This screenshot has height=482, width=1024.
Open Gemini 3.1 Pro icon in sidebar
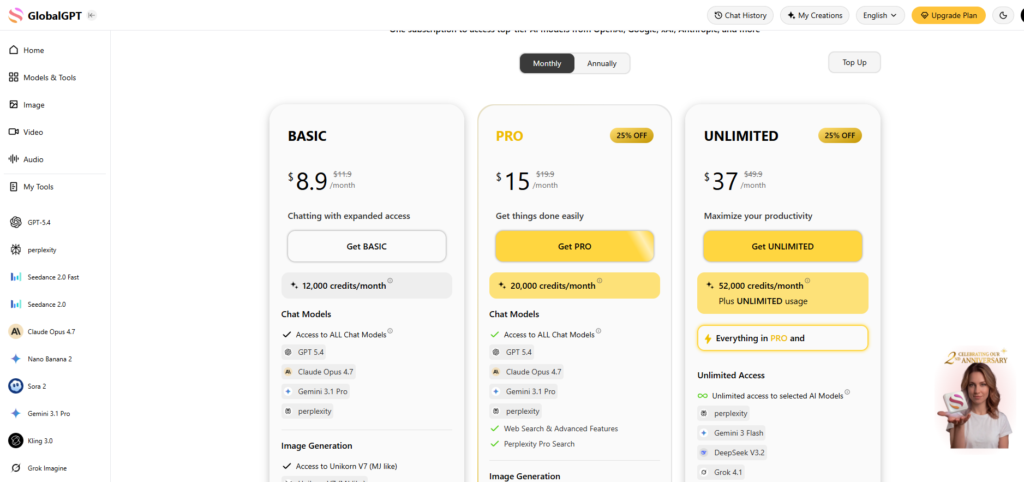[16, 413]
